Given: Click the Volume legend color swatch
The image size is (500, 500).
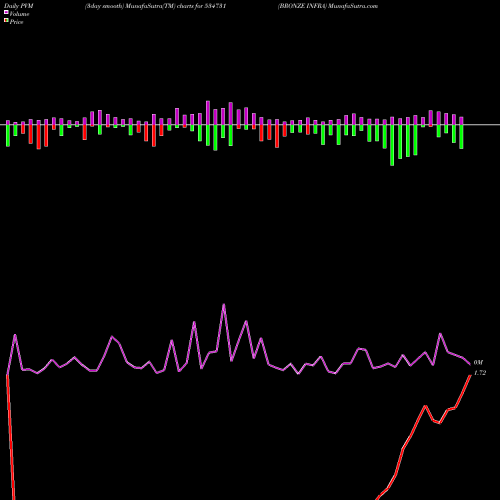Looking at the screenshot, I should click(6, 13).
